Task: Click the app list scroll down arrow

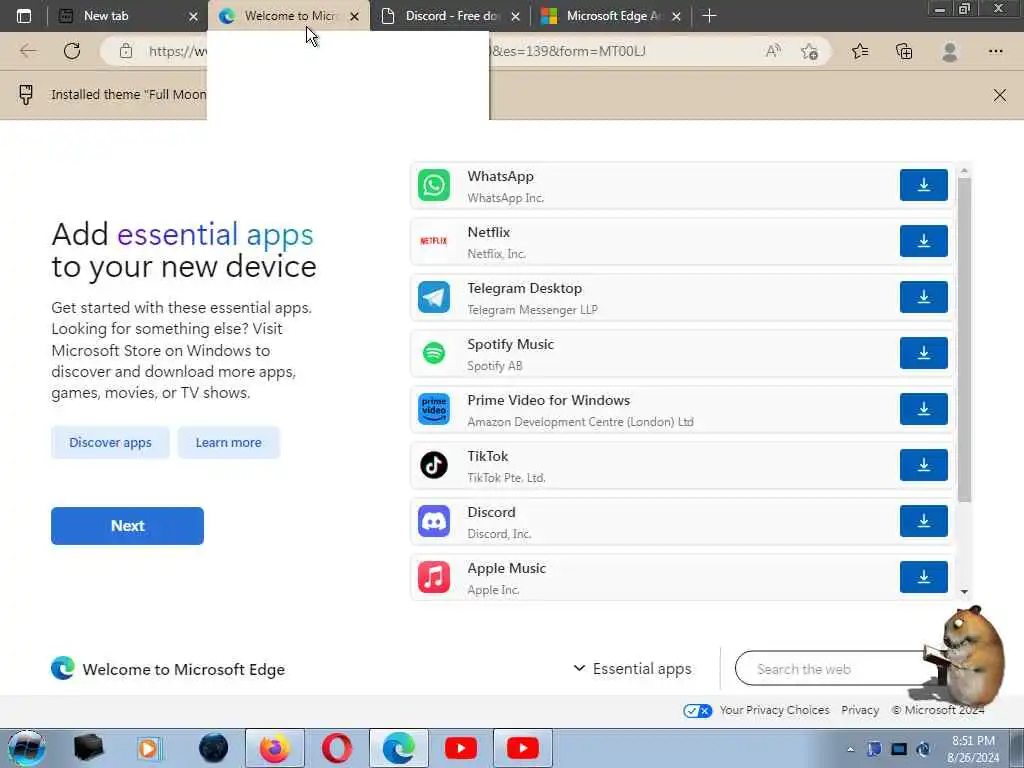Action: (965, 592)
